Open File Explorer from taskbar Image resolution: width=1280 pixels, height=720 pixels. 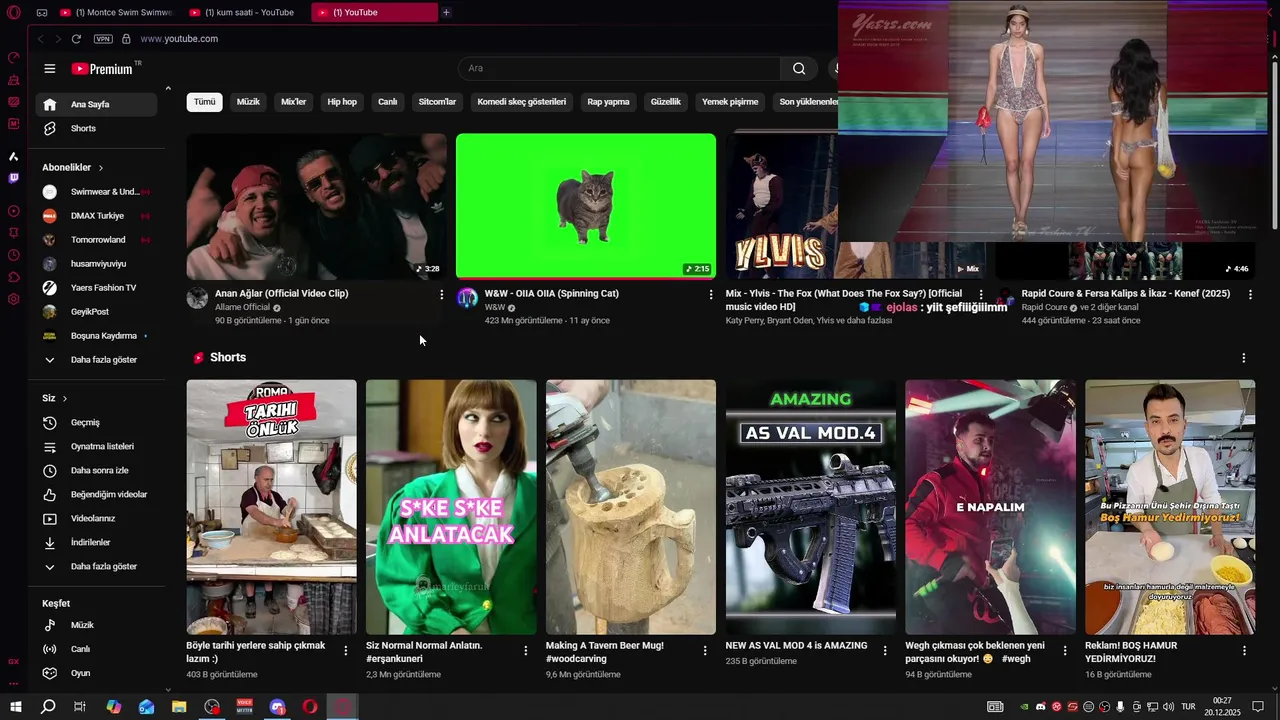[179, 707]
